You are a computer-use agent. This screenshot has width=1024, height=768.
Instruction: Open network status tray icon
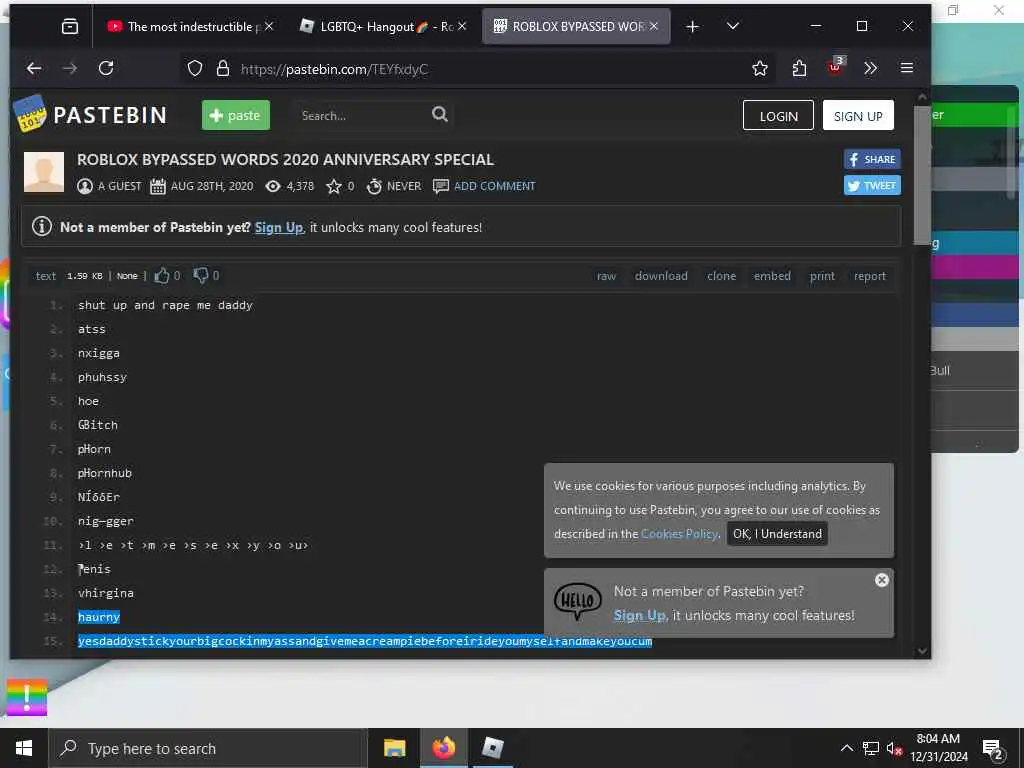click(871, 748)
